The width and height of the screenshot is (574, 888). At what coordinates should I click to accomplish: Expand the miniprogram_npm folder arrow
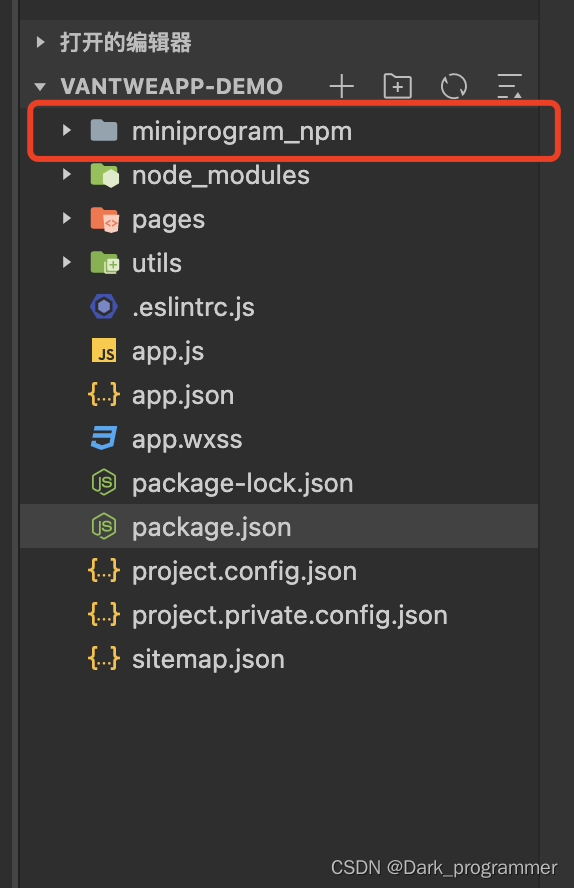[x=67, y=131]
